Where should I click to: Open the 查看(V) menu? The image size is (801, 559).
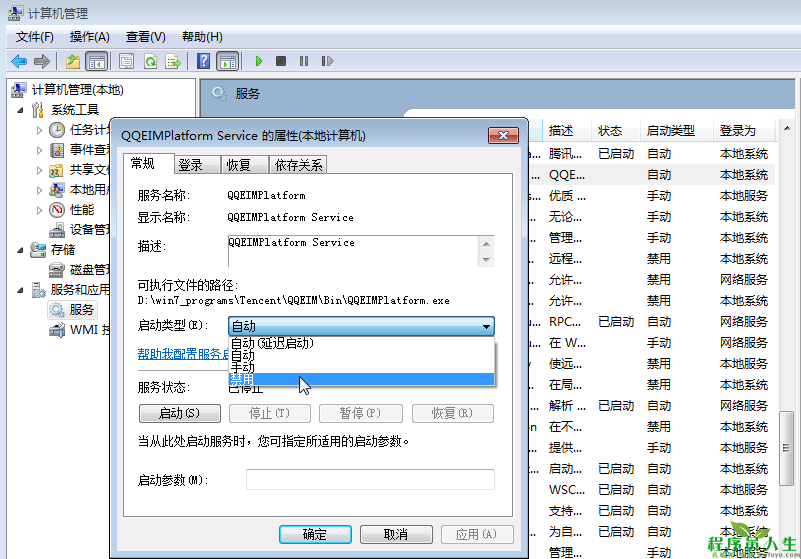(x=146, y=37)
